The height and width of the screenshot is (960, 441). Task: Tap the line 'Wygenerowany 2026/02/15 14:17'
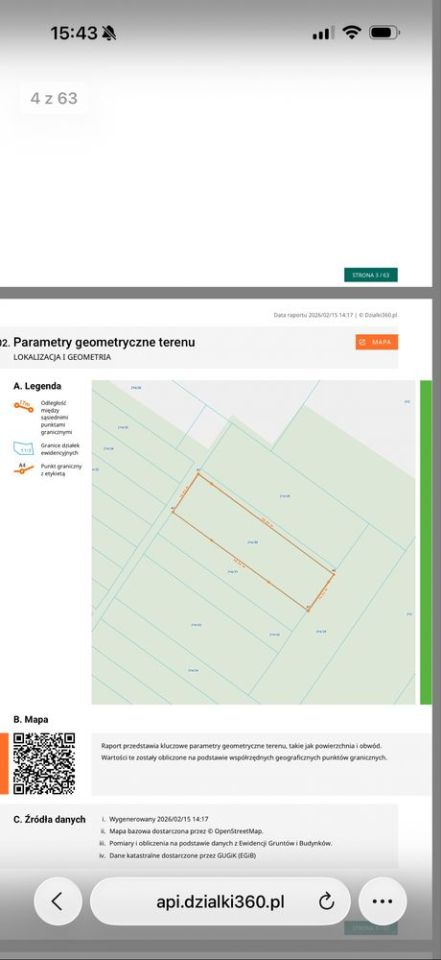click(159, 819)
